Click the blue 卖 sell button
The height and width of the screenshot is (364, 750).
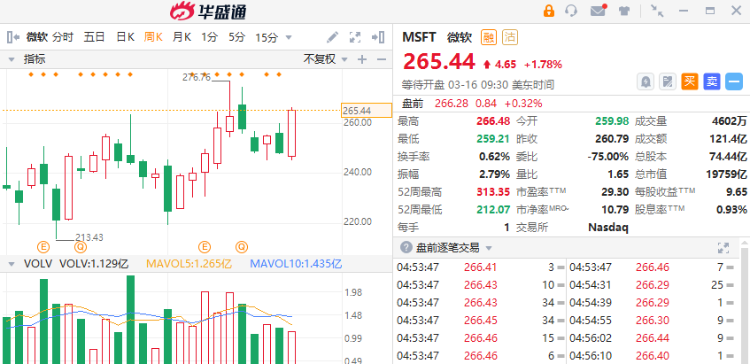tap(711, 82)
